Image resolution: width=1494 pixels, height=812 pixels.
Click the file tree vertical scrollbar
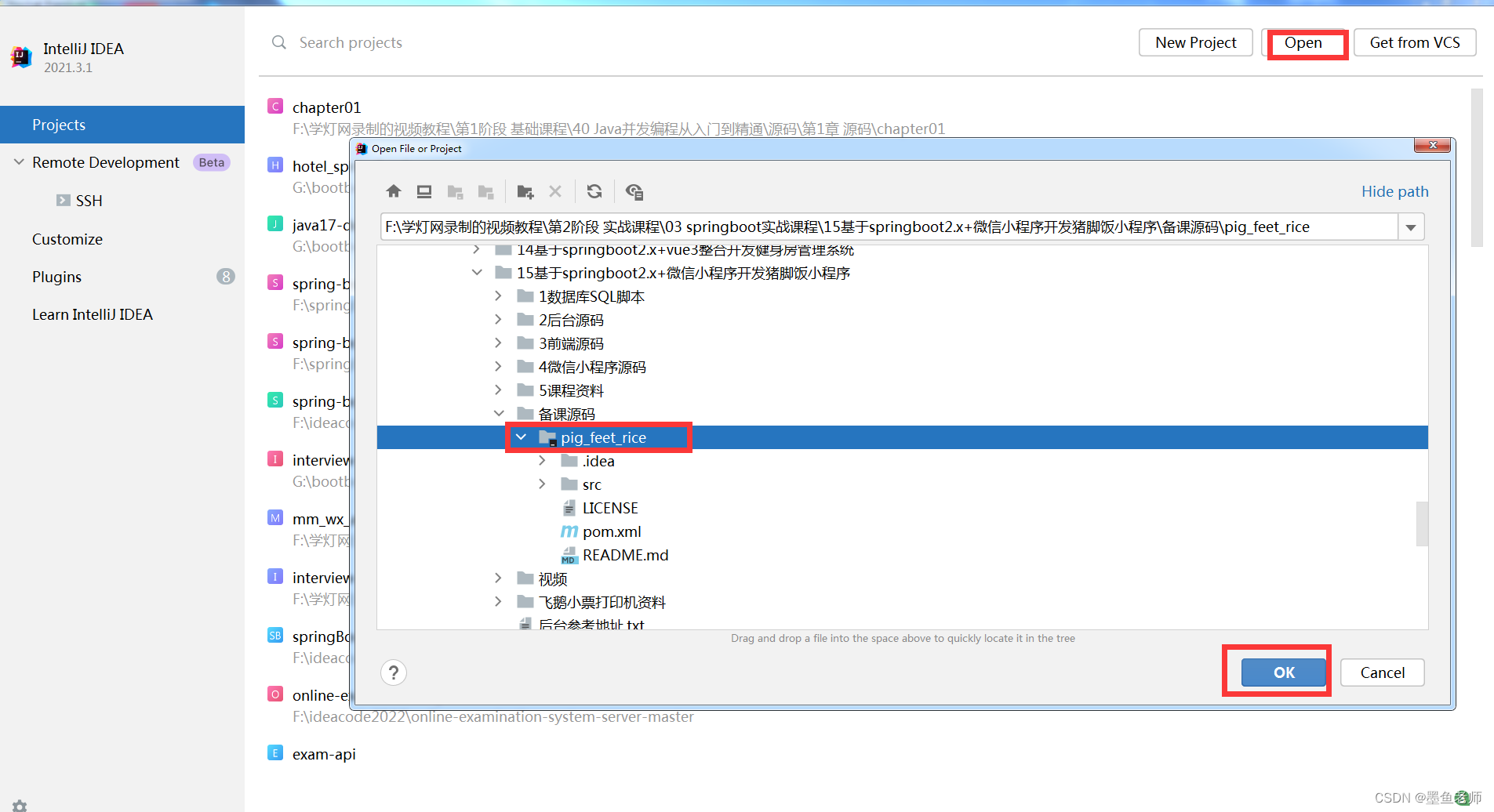click(1422, 523)
